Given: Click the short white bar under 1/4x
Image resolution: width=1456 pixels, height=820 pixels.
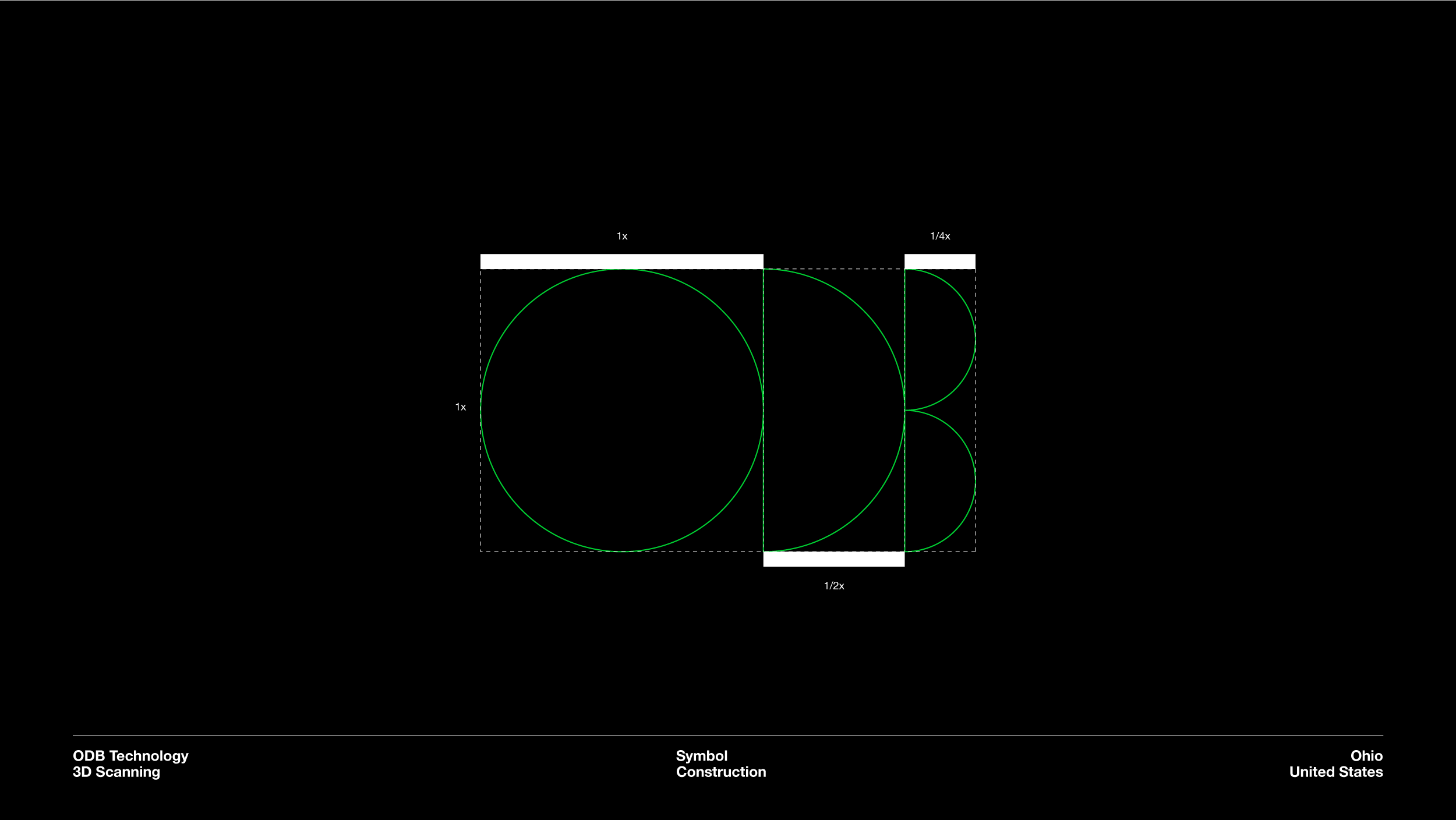Looking at the screenshot, I should coord(939,261).
